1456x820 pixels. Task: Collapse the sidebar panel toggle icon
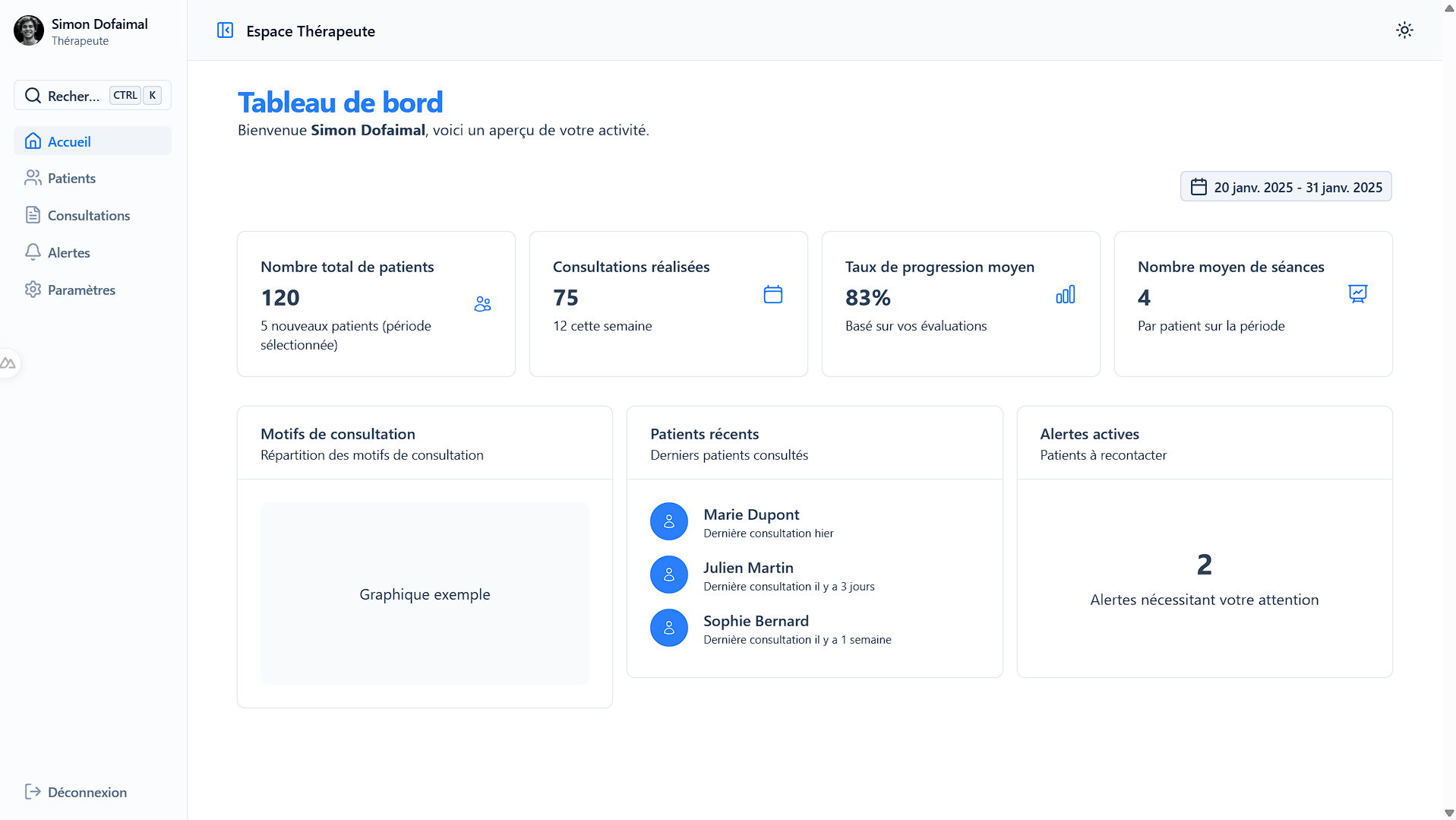click(225, 30)
